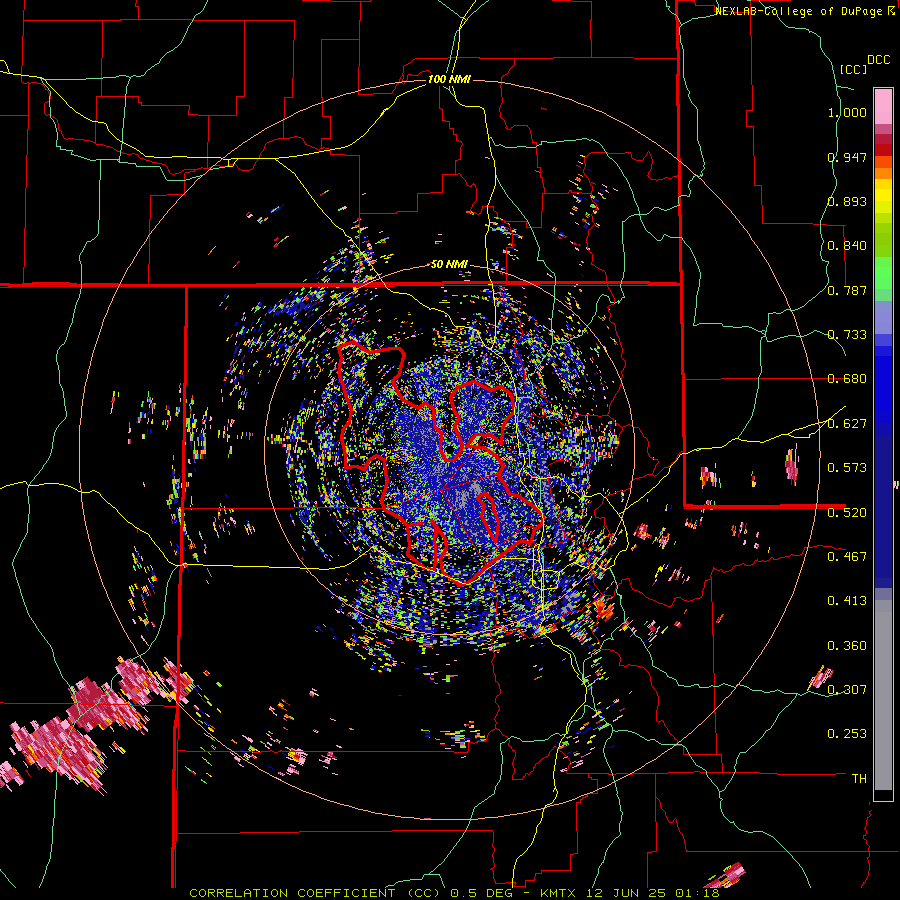Image resolution: width=900 pixels, height=900 pixels.
Task: Click the 50 NMI range ring label
Action: (x=449, y=265)
